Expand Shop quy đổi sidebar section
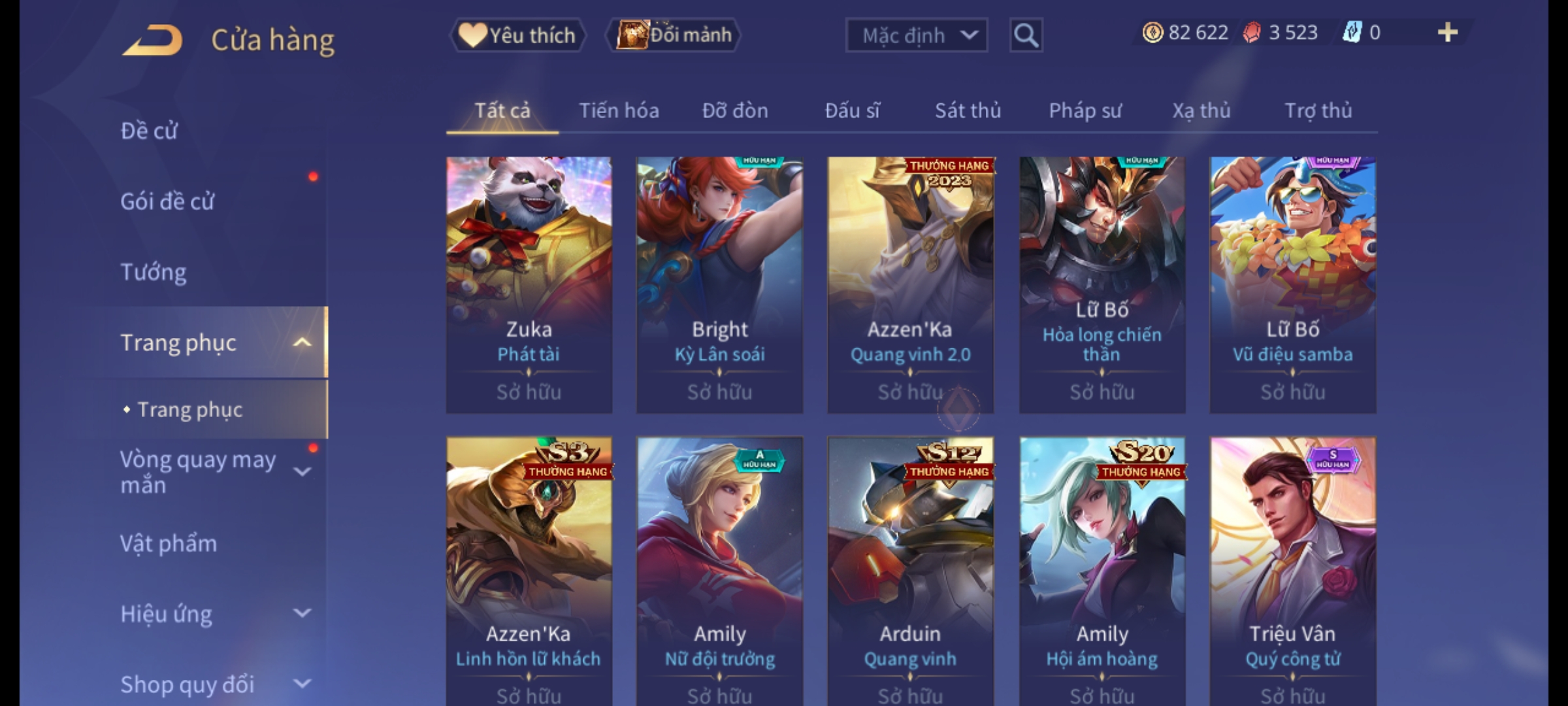1568x706 pixels. pos(302,684)
